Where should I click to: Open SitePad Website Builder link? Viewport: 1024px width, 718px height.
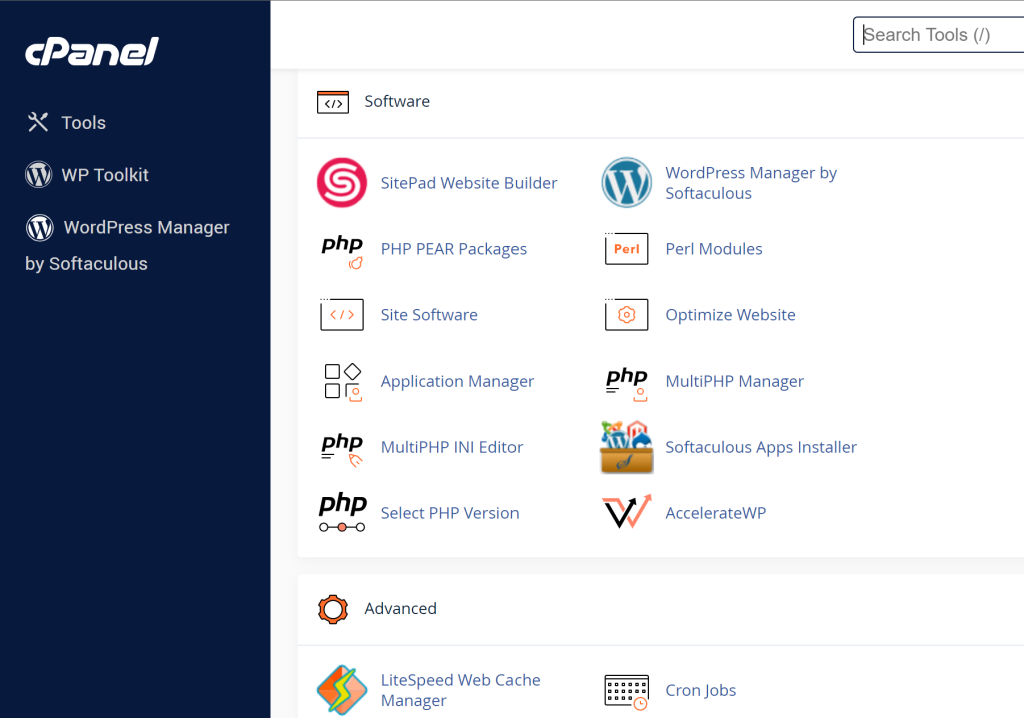click(469, 183)
